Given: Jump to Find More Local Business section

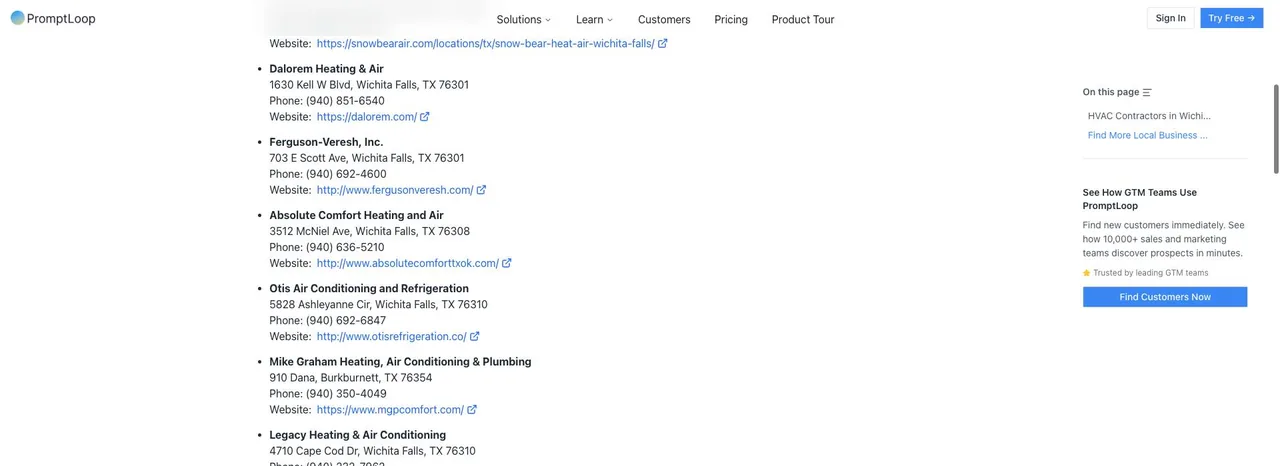Looking at the screenshot, I should tap(1148, 135).
